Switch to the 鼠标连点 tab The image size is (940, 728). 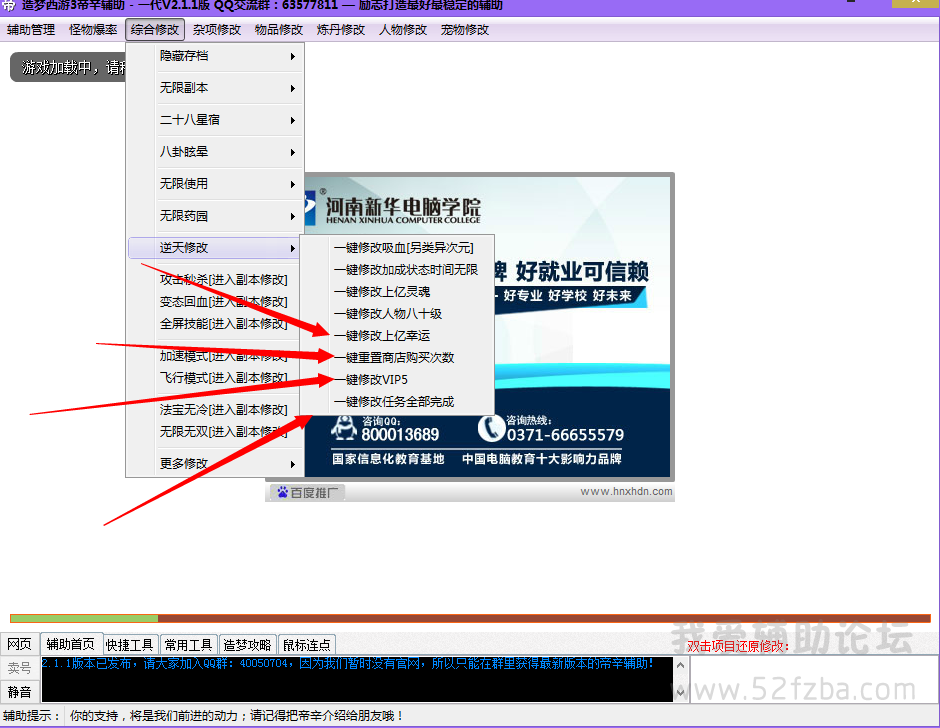point(306,645)
